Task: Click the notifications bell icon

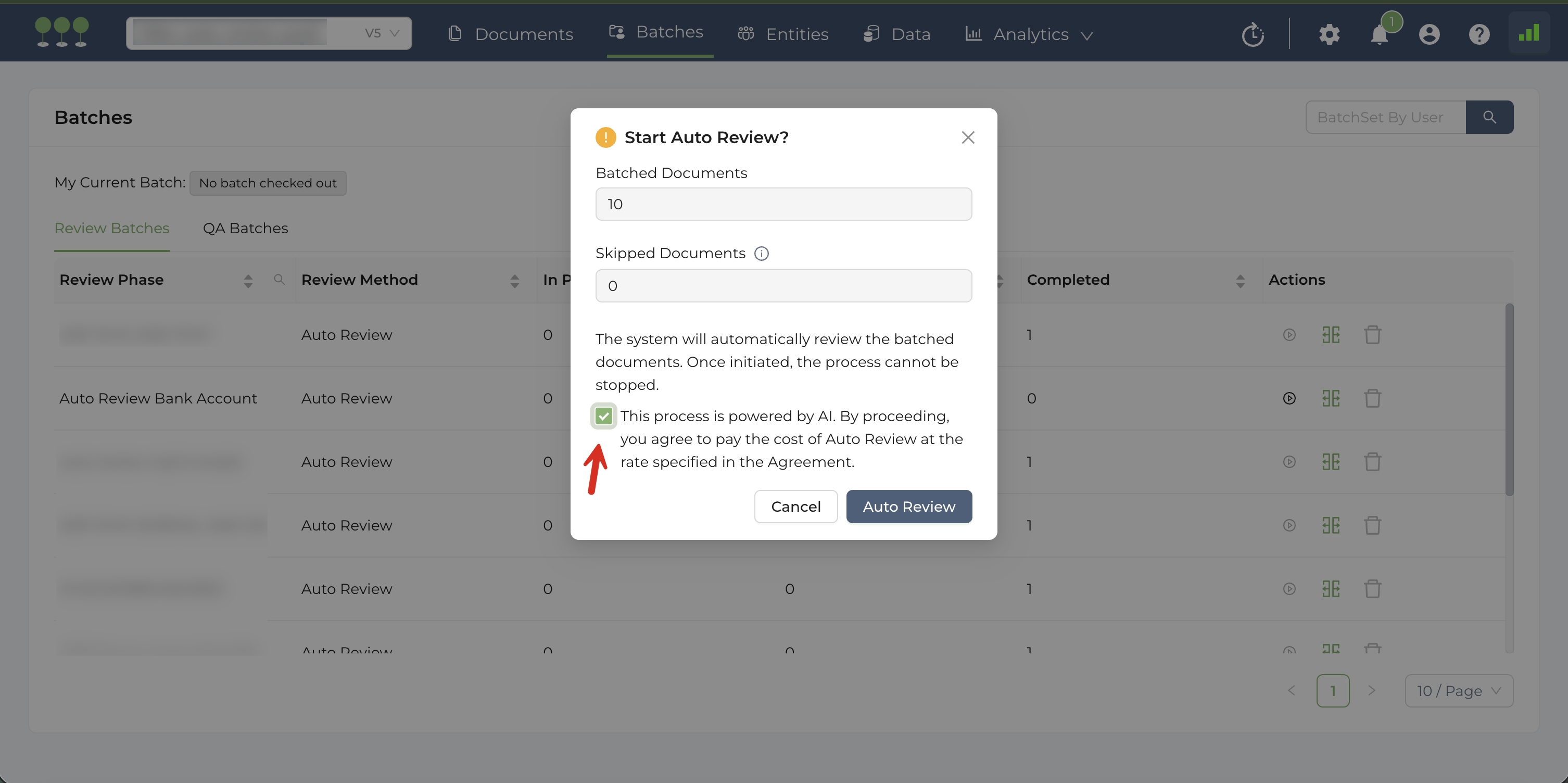Action: [x=1379, y=35]
